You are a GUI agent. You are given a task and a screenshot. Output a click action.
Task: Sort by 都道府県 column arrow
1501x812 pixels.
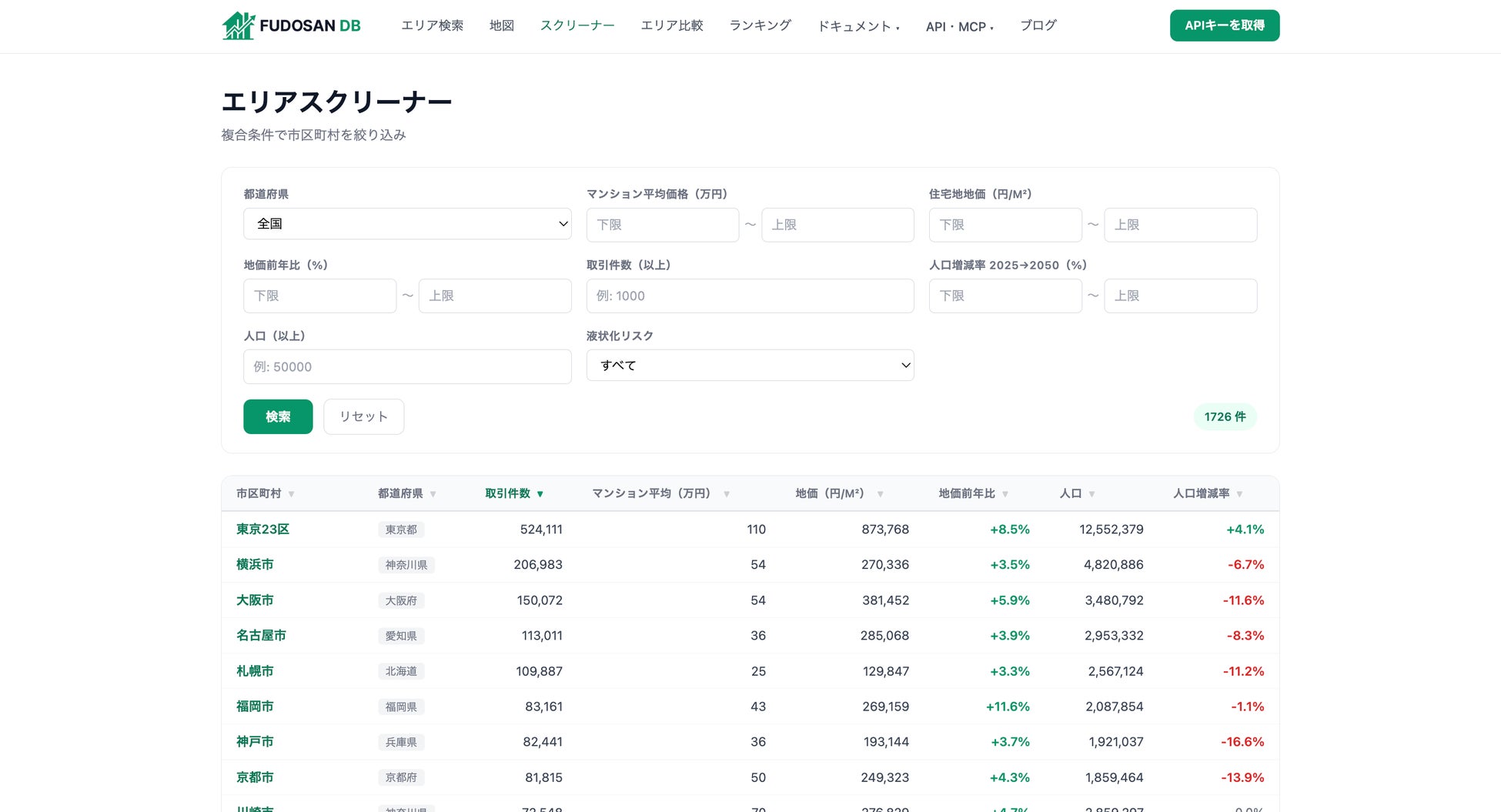(433, 494)
